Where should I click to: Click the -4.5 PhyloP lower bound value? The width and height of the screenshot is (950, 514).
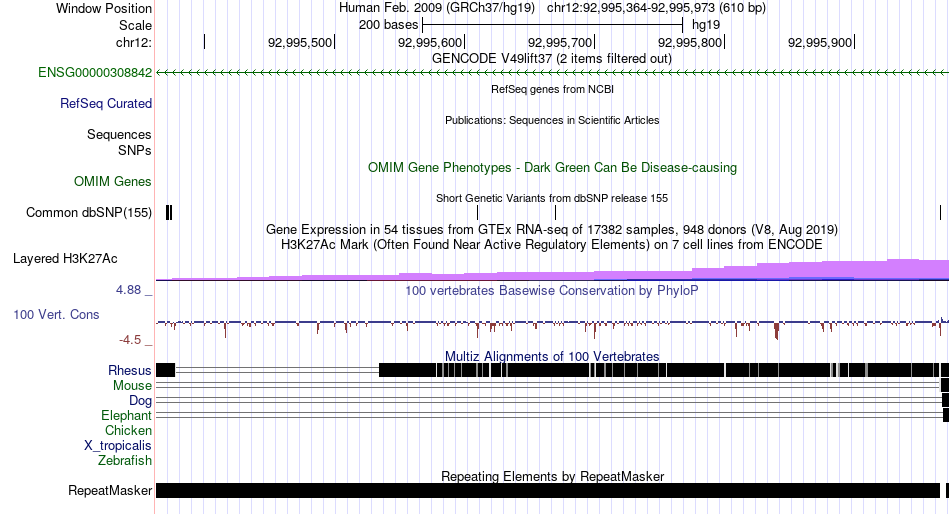point(130,340)
